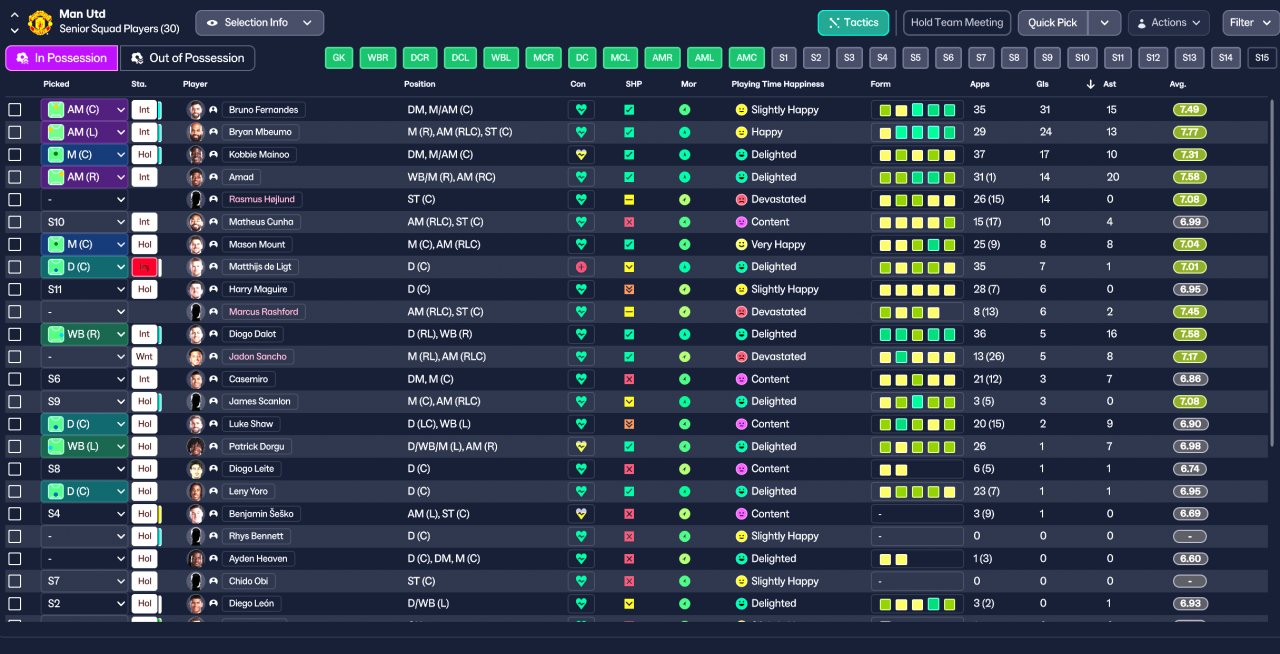Image resolution: width=1280 pixels, height=654 pixels.
Task: Click the sort arrow before Ast column
Action: (1091, 84)
